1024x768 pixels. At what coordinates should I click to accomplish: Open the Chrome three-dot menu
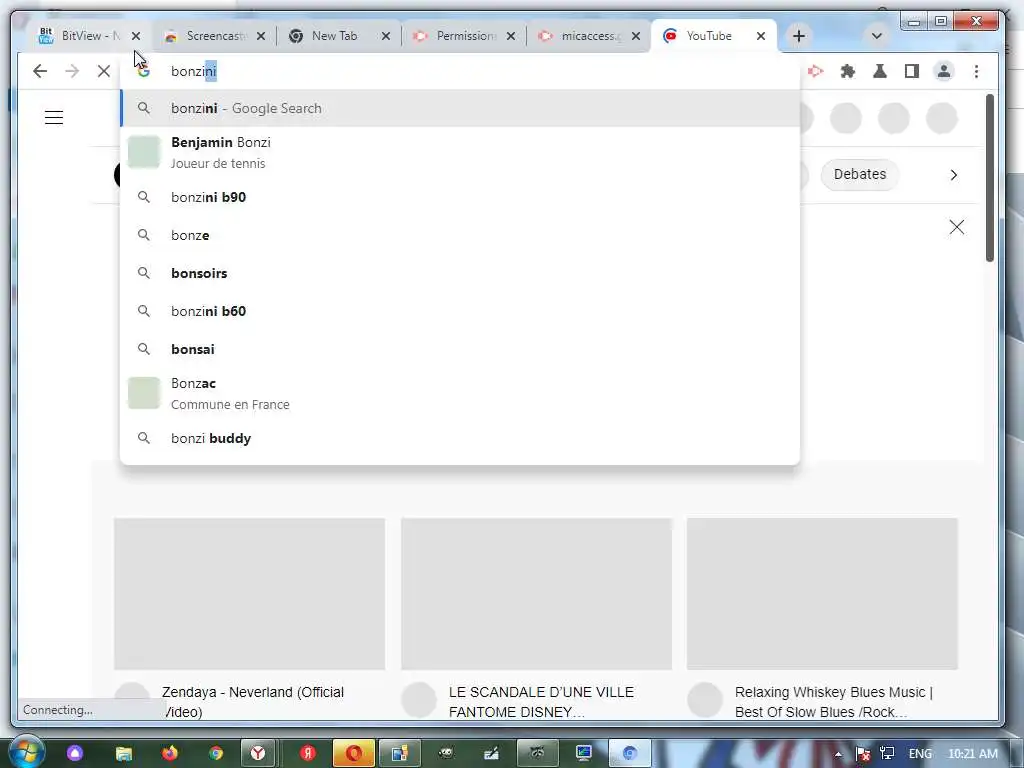click(976, 71)
